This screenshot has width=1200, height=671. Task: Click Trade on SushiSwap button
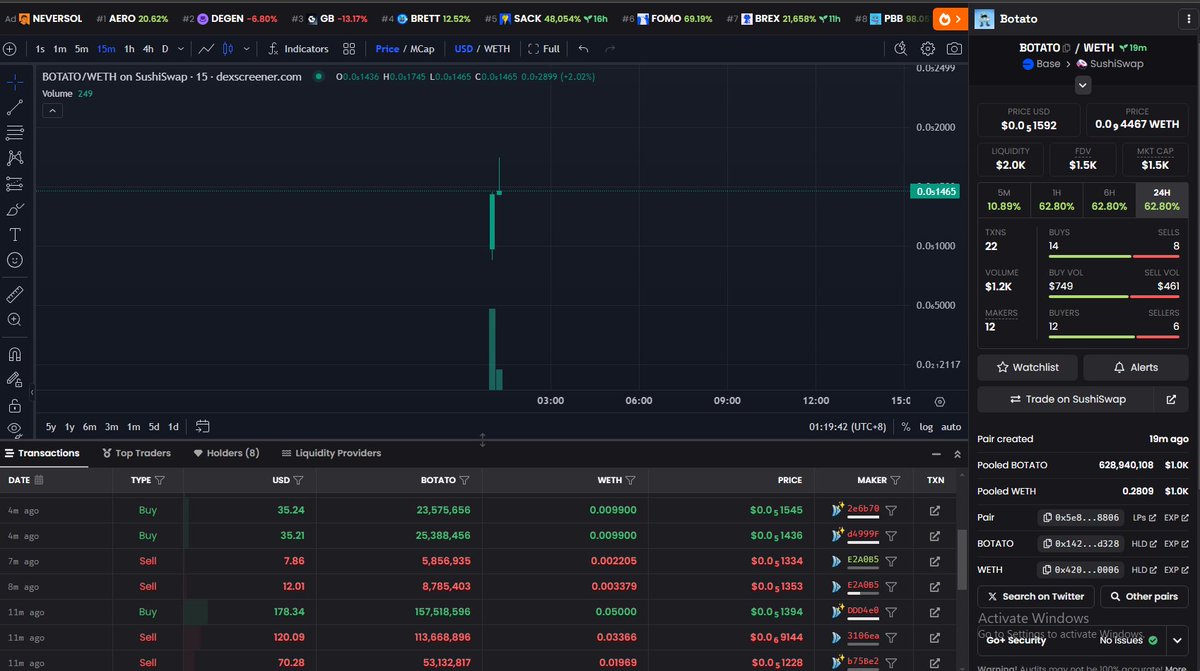tap(1066, 399)
